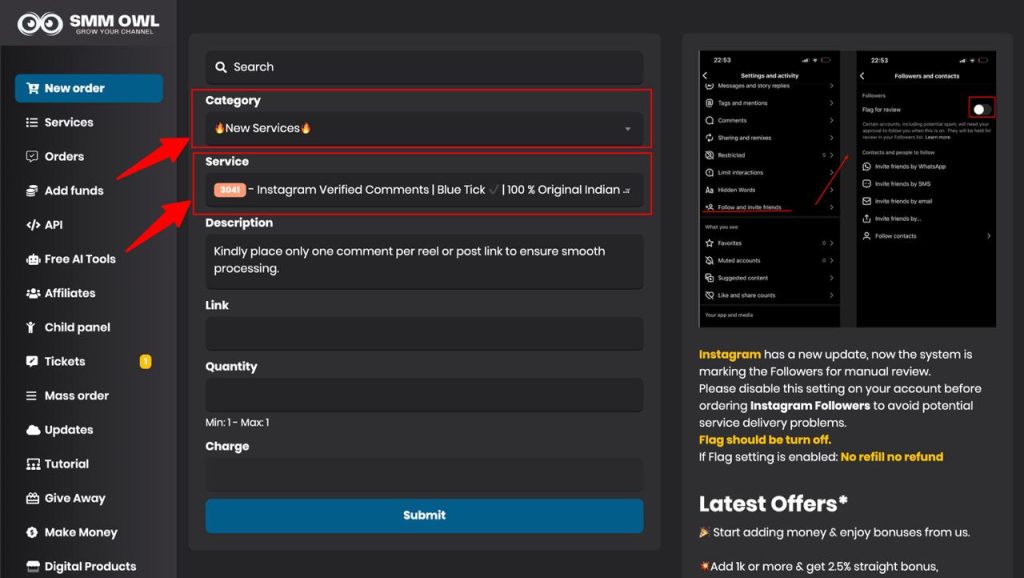Click 'Flag should be turn off.' text

coord(765,440)
